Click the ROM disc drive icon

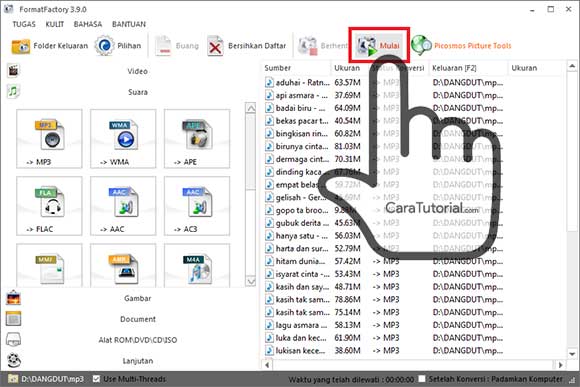(x=13, y=340)
